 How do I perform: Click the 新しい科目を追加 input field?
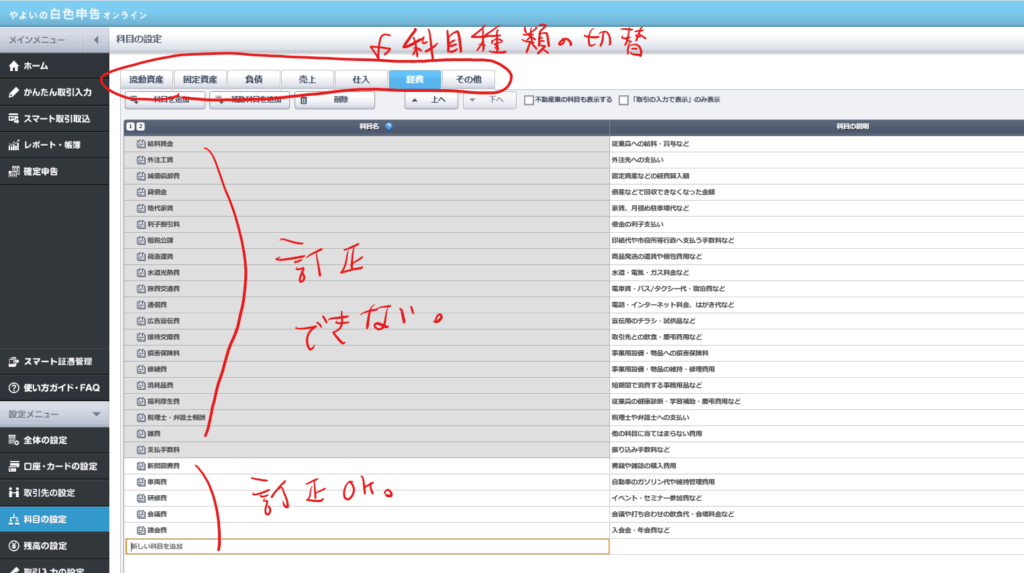[x=366, y=546]
